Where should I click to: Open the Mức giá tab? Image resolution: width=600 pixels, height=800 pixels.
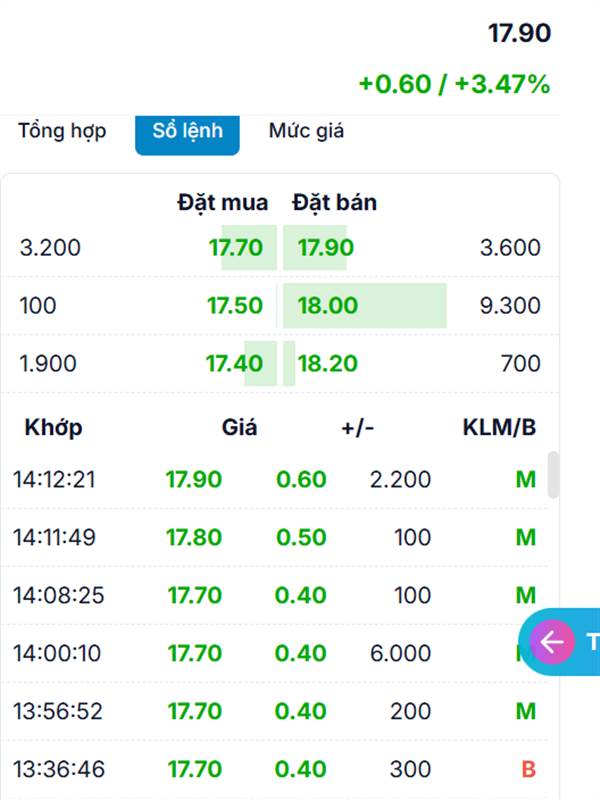[x=306, y=131]
